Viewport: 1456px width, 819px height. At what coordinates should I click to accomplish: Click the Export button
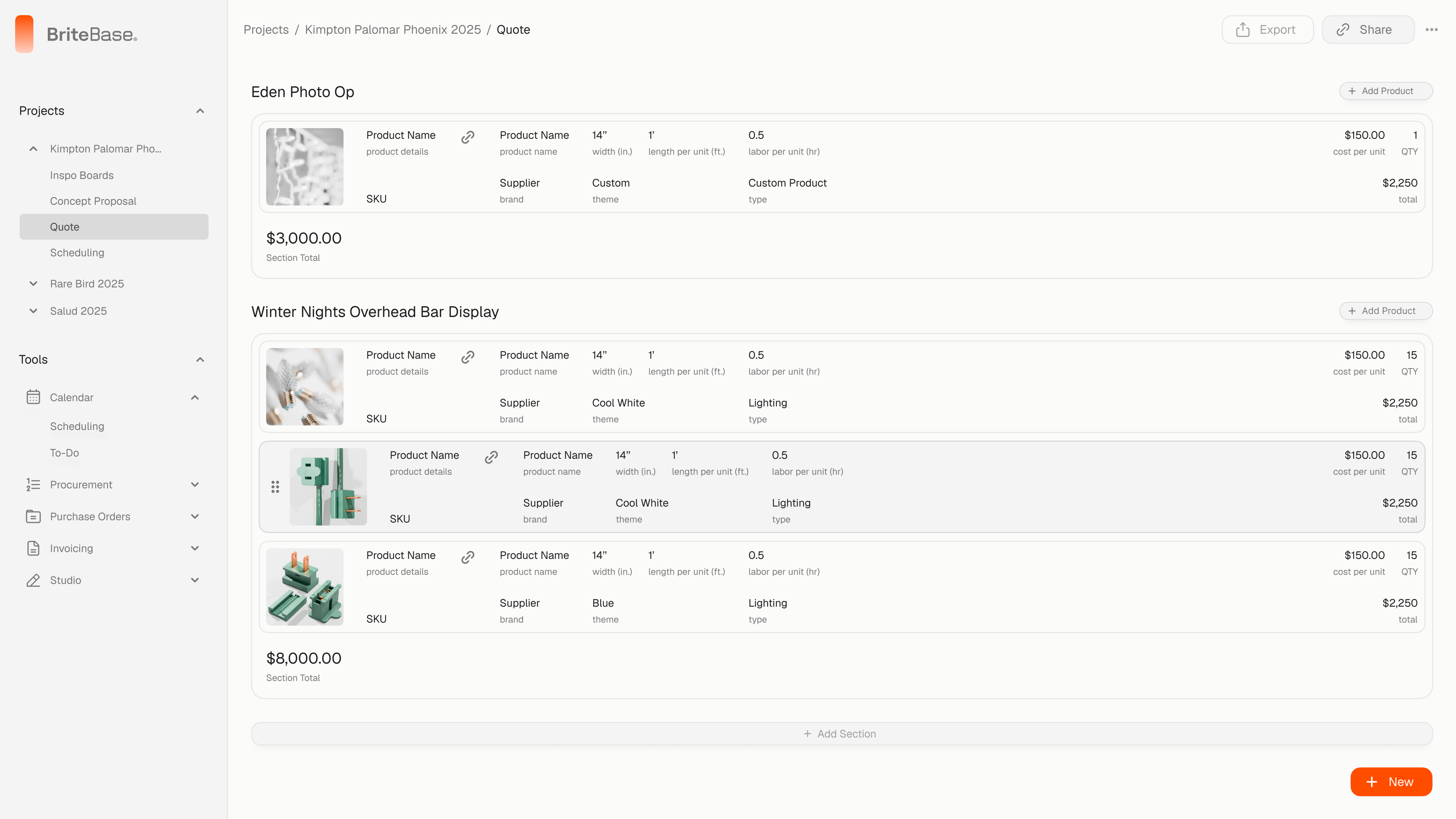(x=1267, y=30)
